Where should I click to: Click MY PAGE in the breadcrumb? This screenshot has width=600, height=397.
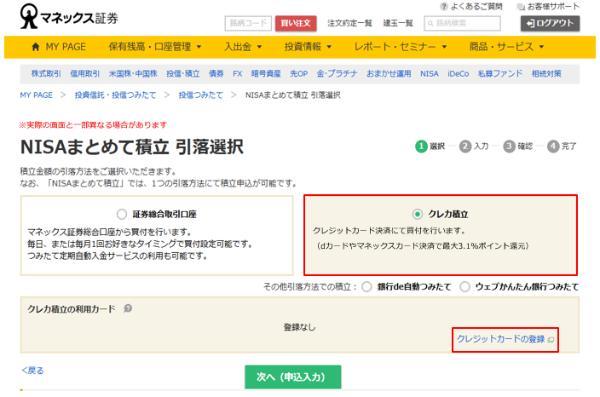(x=36, y=95)
